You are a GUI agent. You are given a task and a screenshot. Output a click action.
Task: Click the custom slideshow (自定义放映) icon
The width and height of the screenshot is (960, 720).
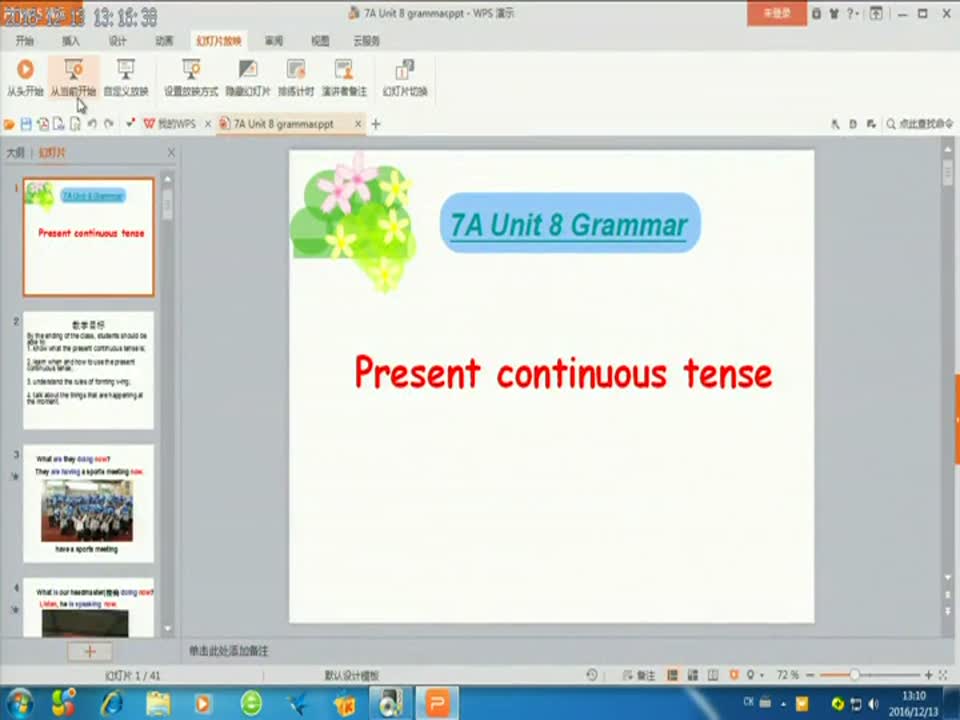click(x=126, y=77)
